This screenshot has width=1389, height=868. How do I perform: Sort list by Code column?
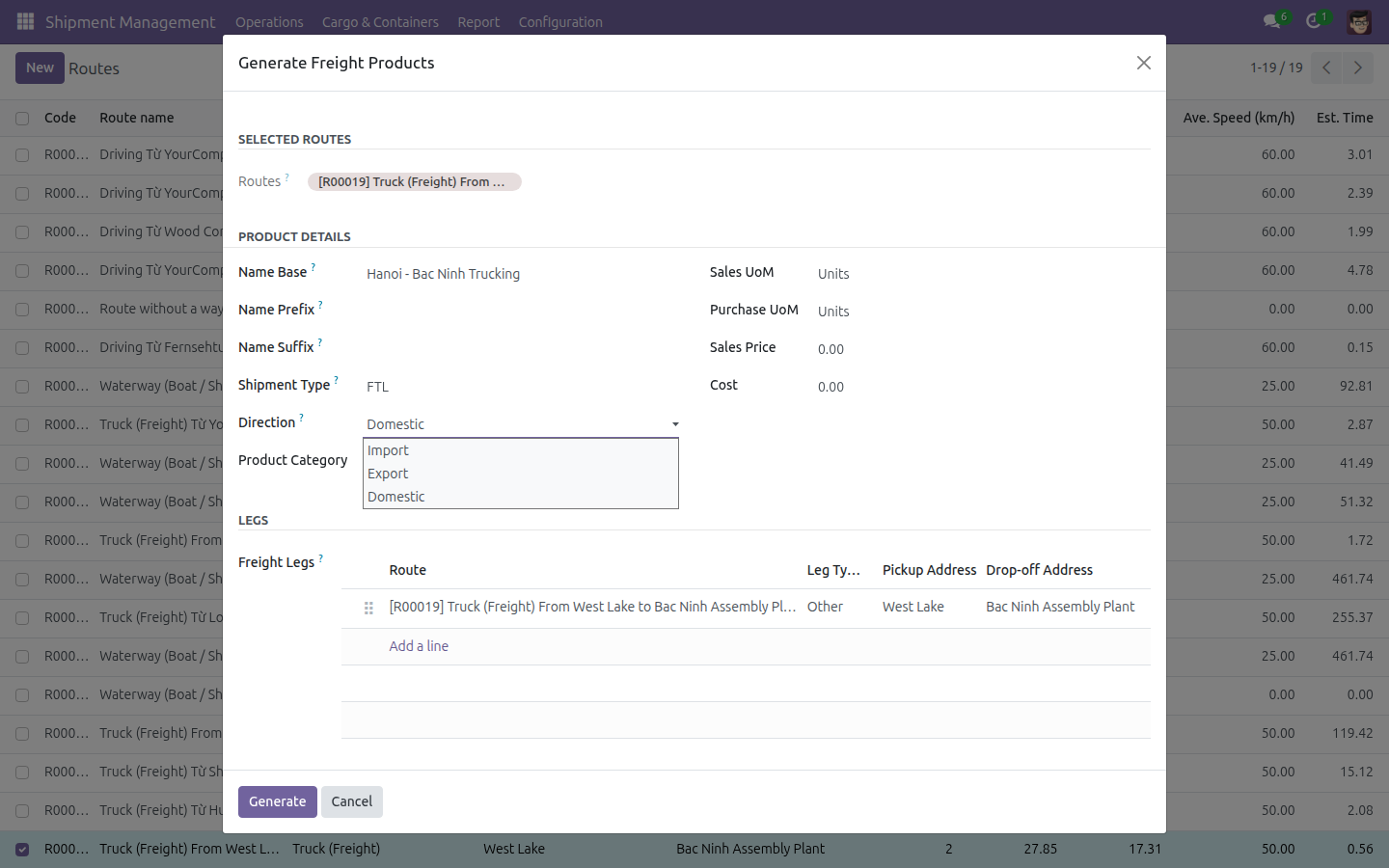pyautogui.click(x=60, y=118)
